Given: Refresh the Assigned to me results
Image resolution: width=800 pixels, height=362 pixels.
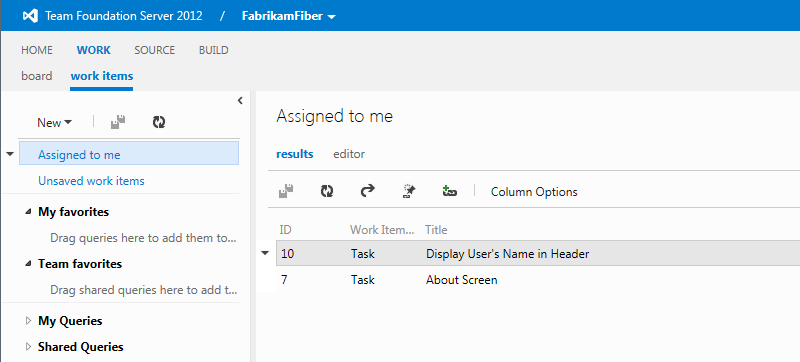Looking at the screenshot, I should 327,191.
